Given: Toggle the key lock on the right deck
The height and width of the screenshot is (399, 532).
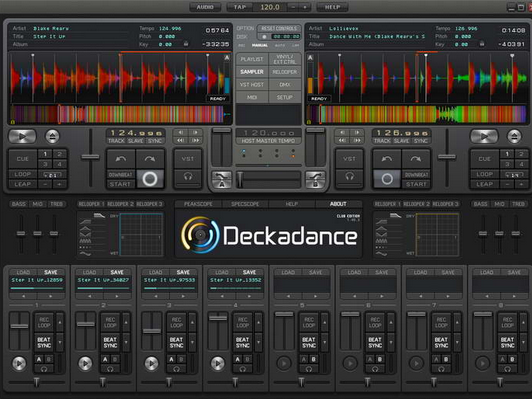Looking at the screenshot, I should pos(482,44).
